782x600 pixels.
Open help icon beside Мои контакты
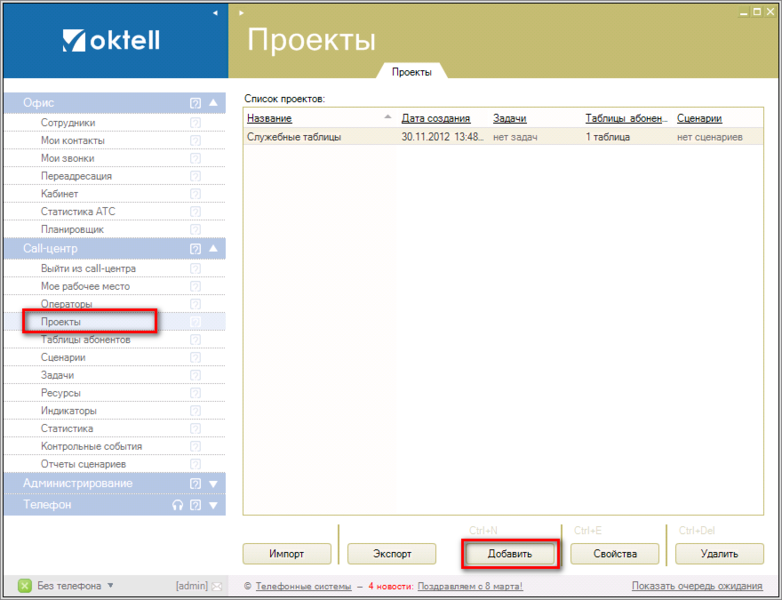(x=196, y=141)
